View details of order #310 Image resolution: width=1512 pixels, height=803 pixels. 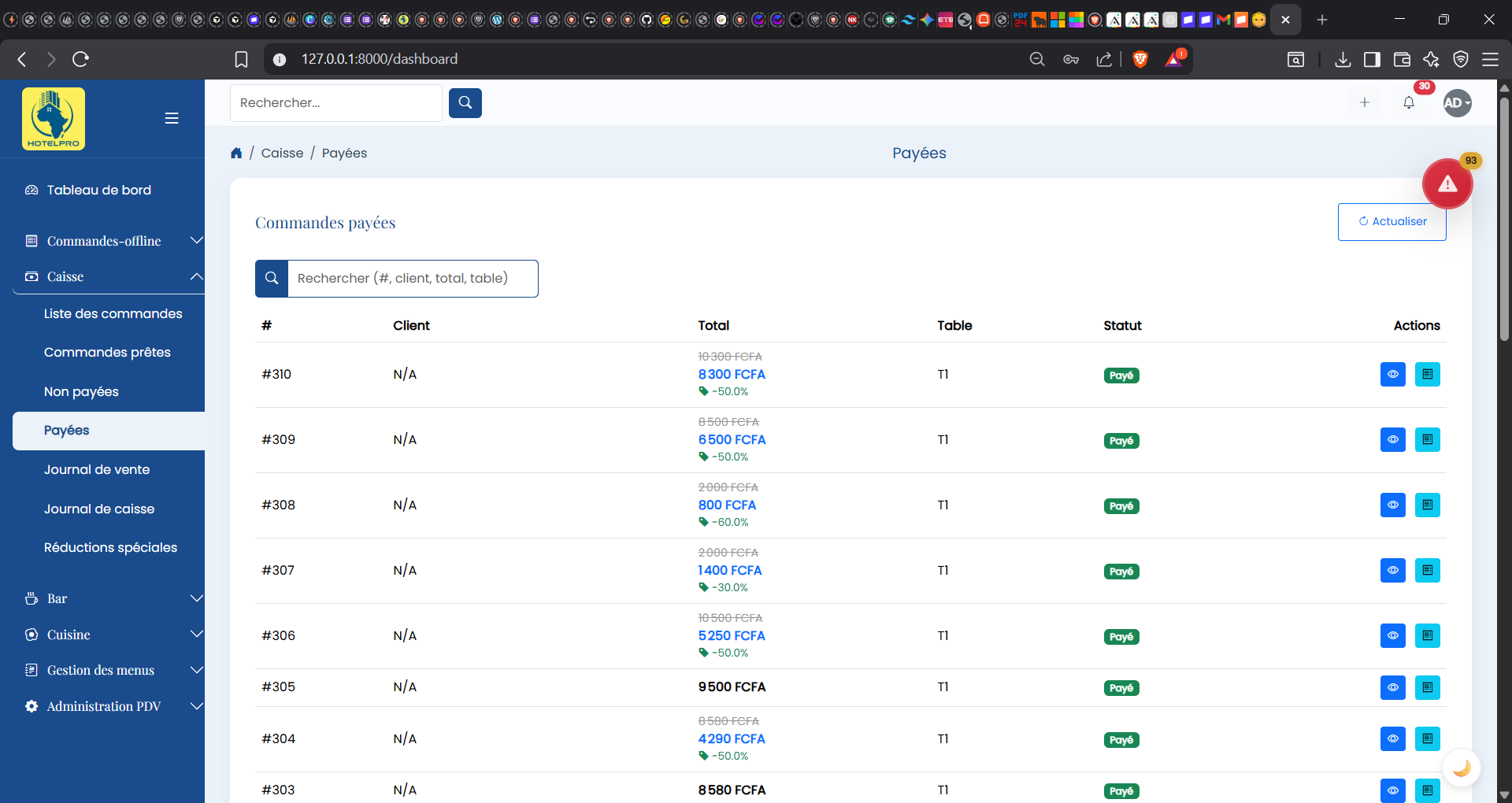(1393, 374)
